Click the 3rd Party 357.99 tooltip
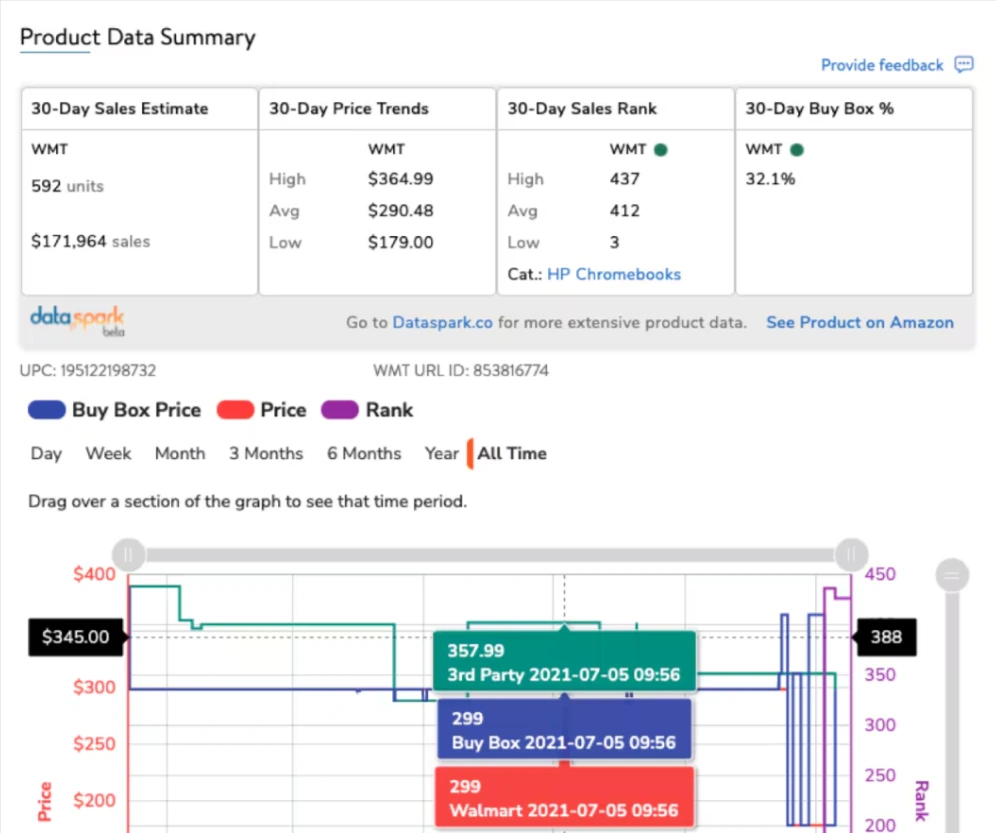 tap(564, 661)
